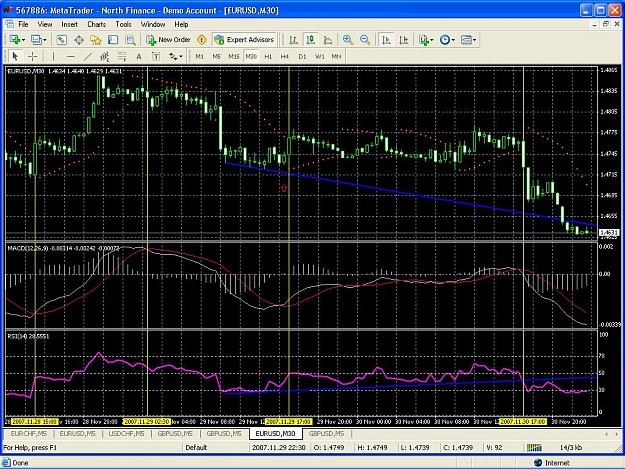Open the Tools menu
Screen dimensions: 625x469
pos(123,24)
